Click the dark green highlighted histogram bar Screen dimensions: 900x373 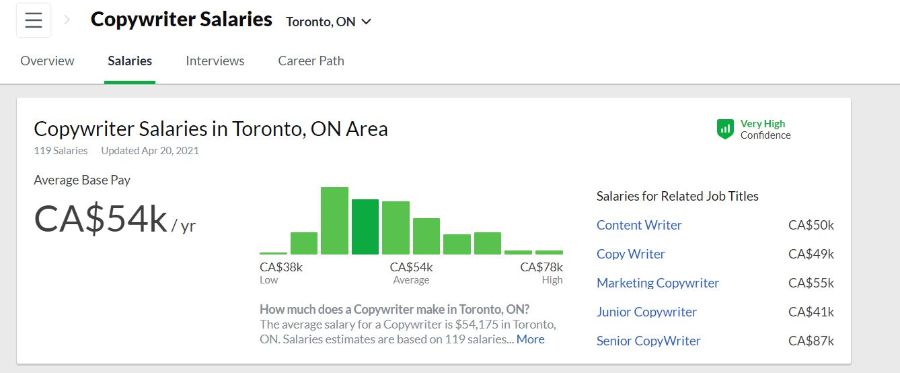(365, 227)
